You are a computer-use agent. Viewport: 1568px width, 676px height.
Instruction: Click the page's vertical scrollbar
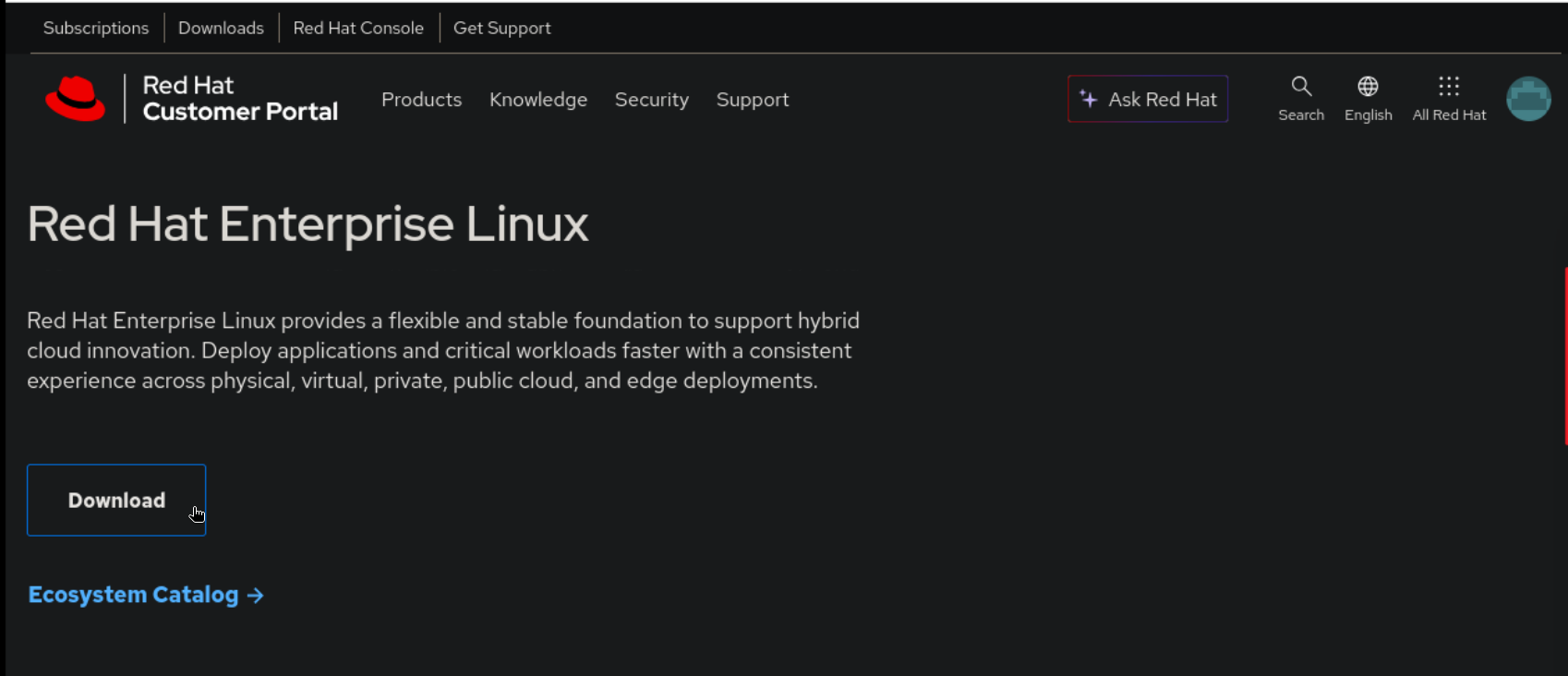[1564, 356]
